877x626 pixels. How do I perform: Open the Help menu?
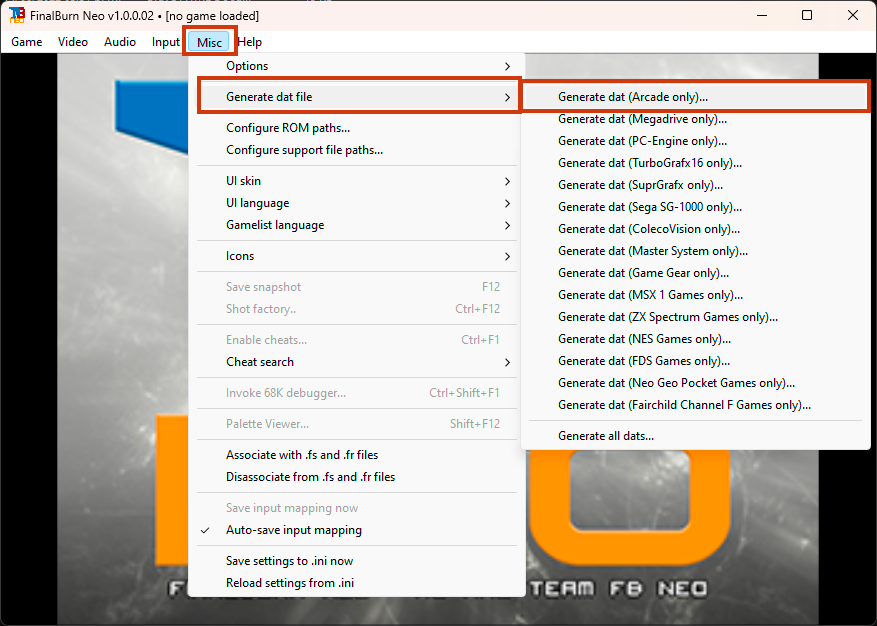[x=249, y=42]
